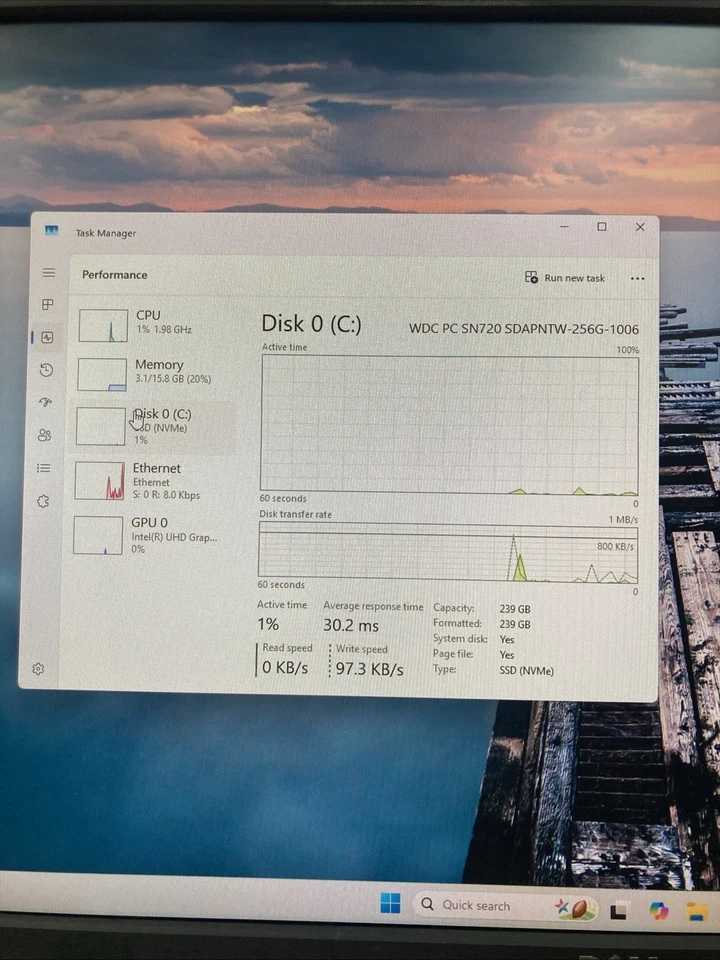Open the Windows Start button on taskbar
The image size is (720, 960).
(x=391, y=902)
